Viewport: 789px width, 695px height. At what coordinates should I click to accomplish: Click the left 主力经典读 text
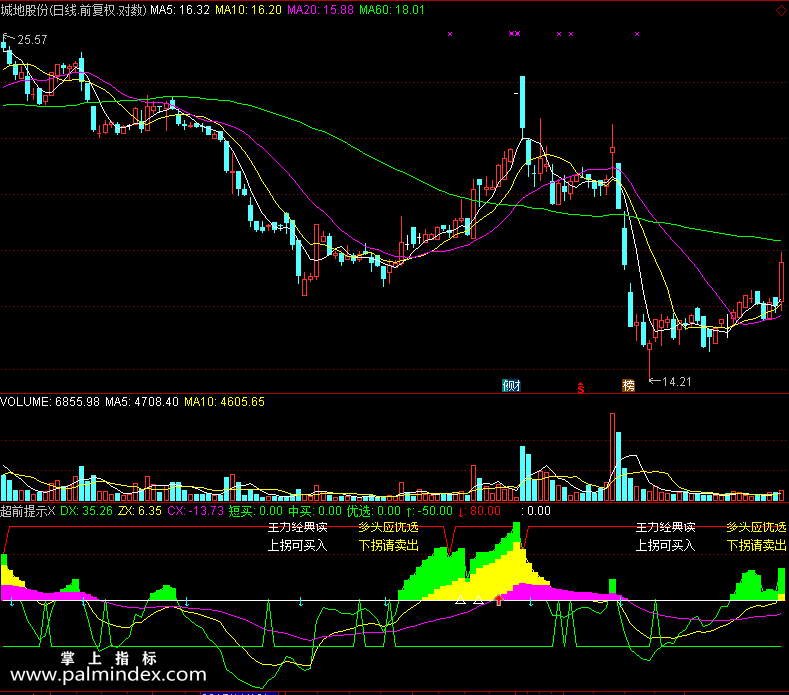297,527
